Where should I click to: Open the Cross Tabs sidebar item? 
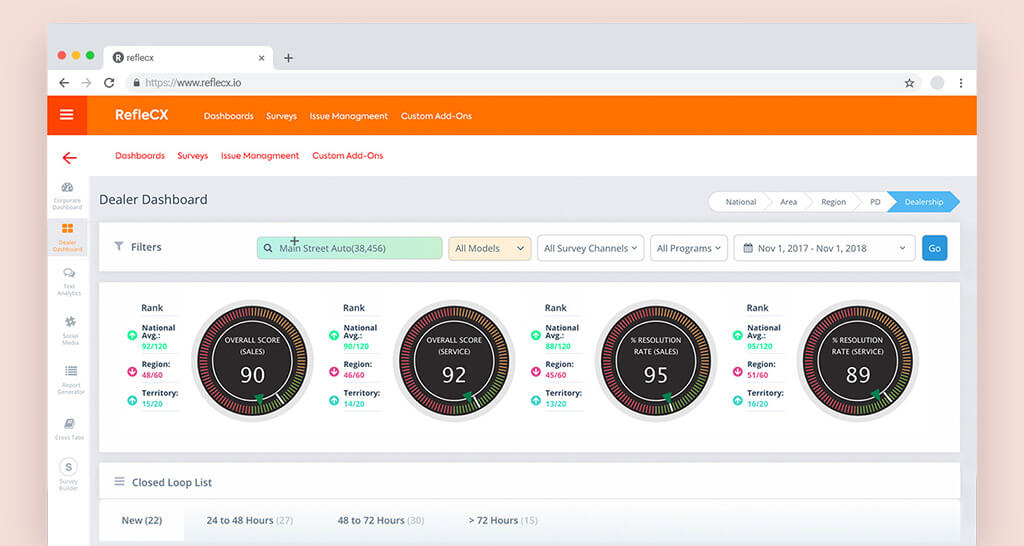tap(68, 428)
